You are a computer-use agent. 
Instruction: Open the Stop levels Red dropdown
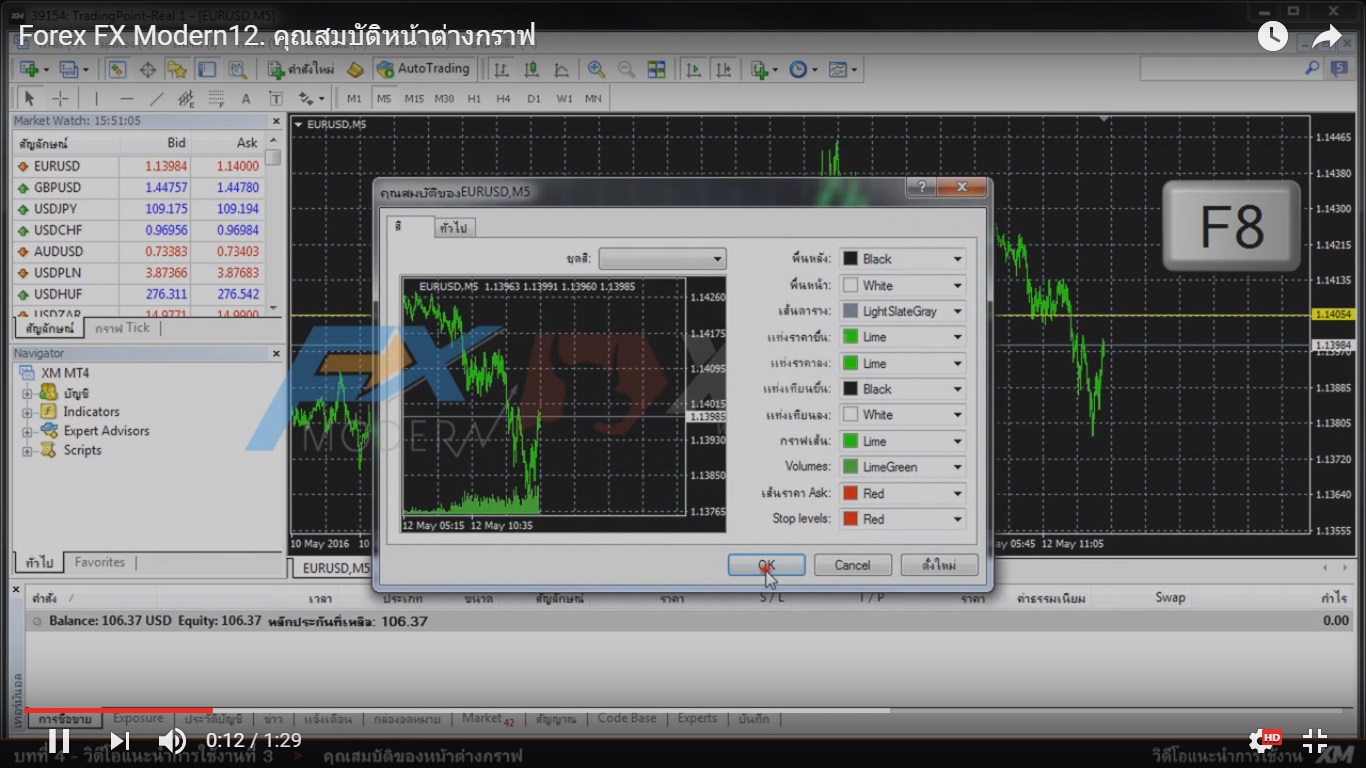tap(903, 519)
